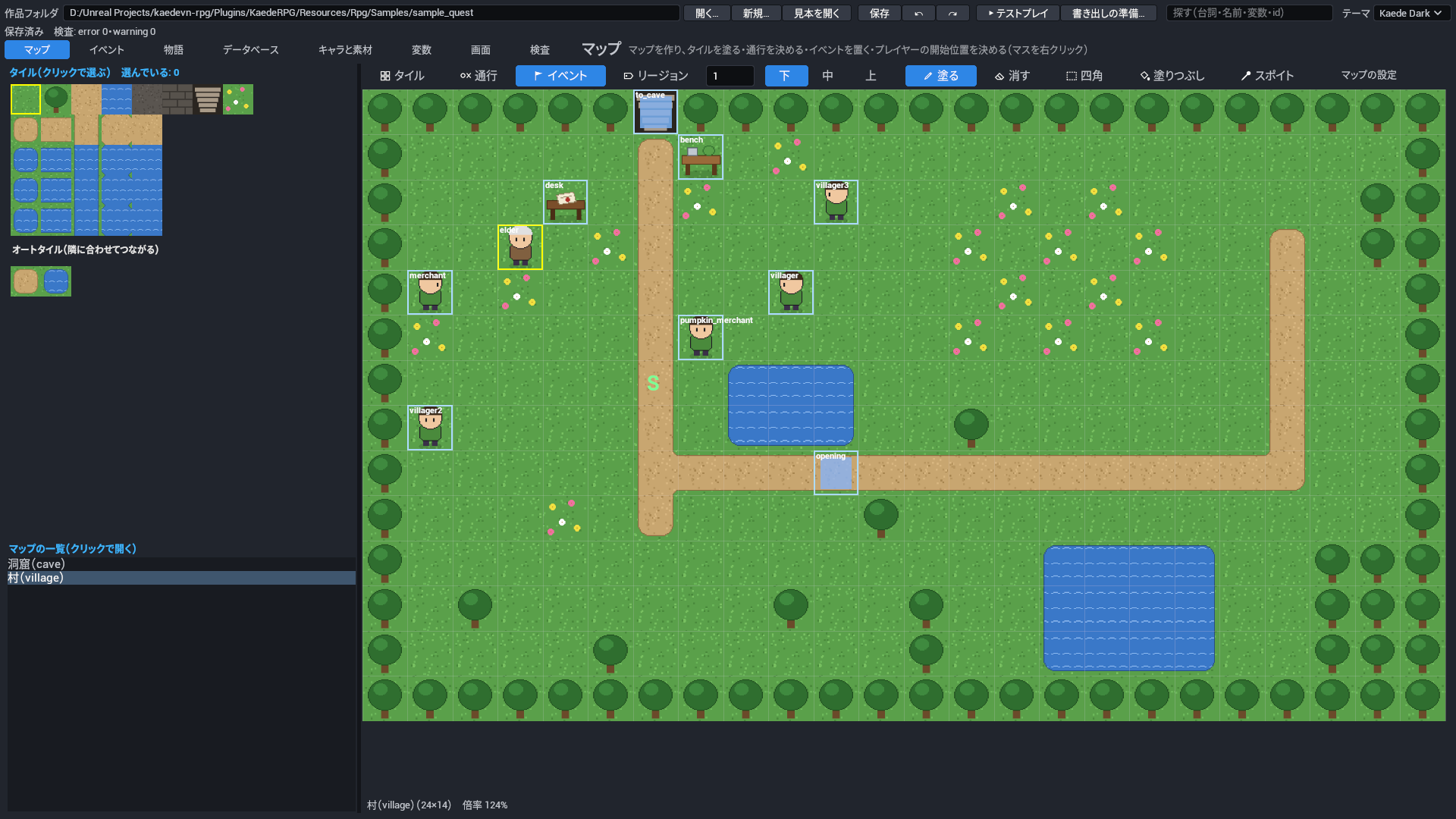Select the 中 middle layer
1456x819 pixels.
pos(828,76)
